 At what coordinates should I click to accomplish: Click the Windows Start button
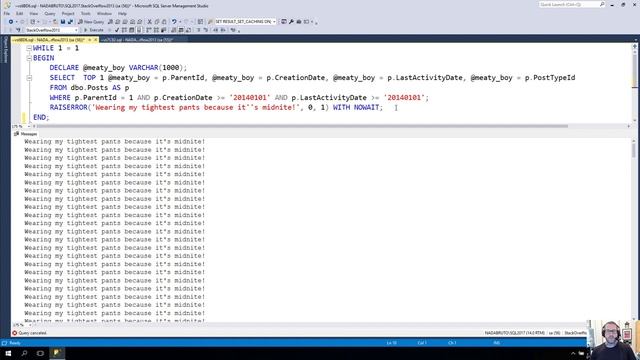click(x=8, y=353)
